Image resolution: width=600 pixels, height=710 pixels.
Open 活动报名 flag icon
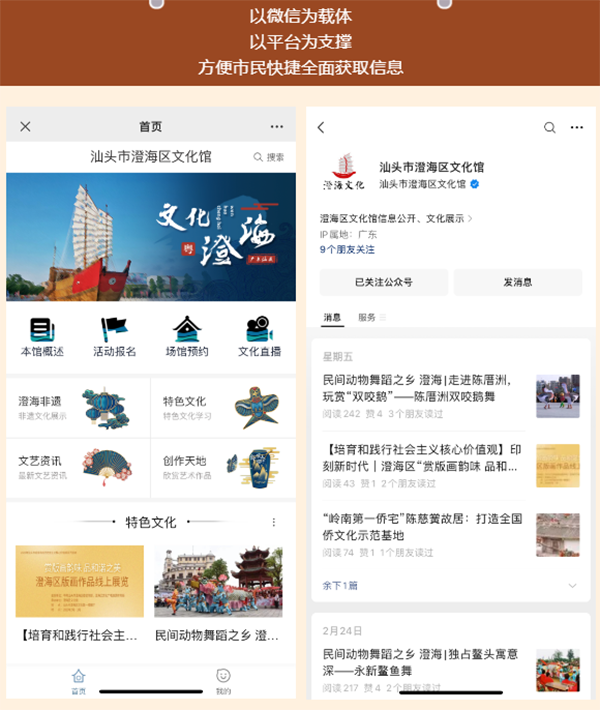coord(114,337)
